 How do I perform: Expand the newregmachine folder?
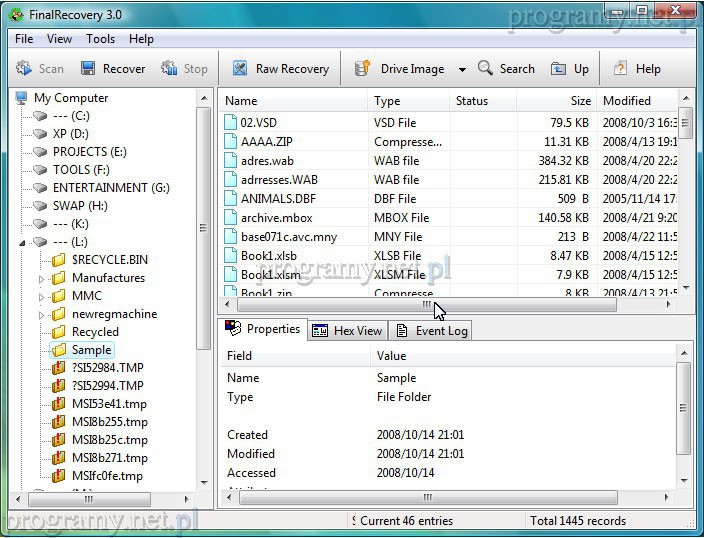(42, 315)
